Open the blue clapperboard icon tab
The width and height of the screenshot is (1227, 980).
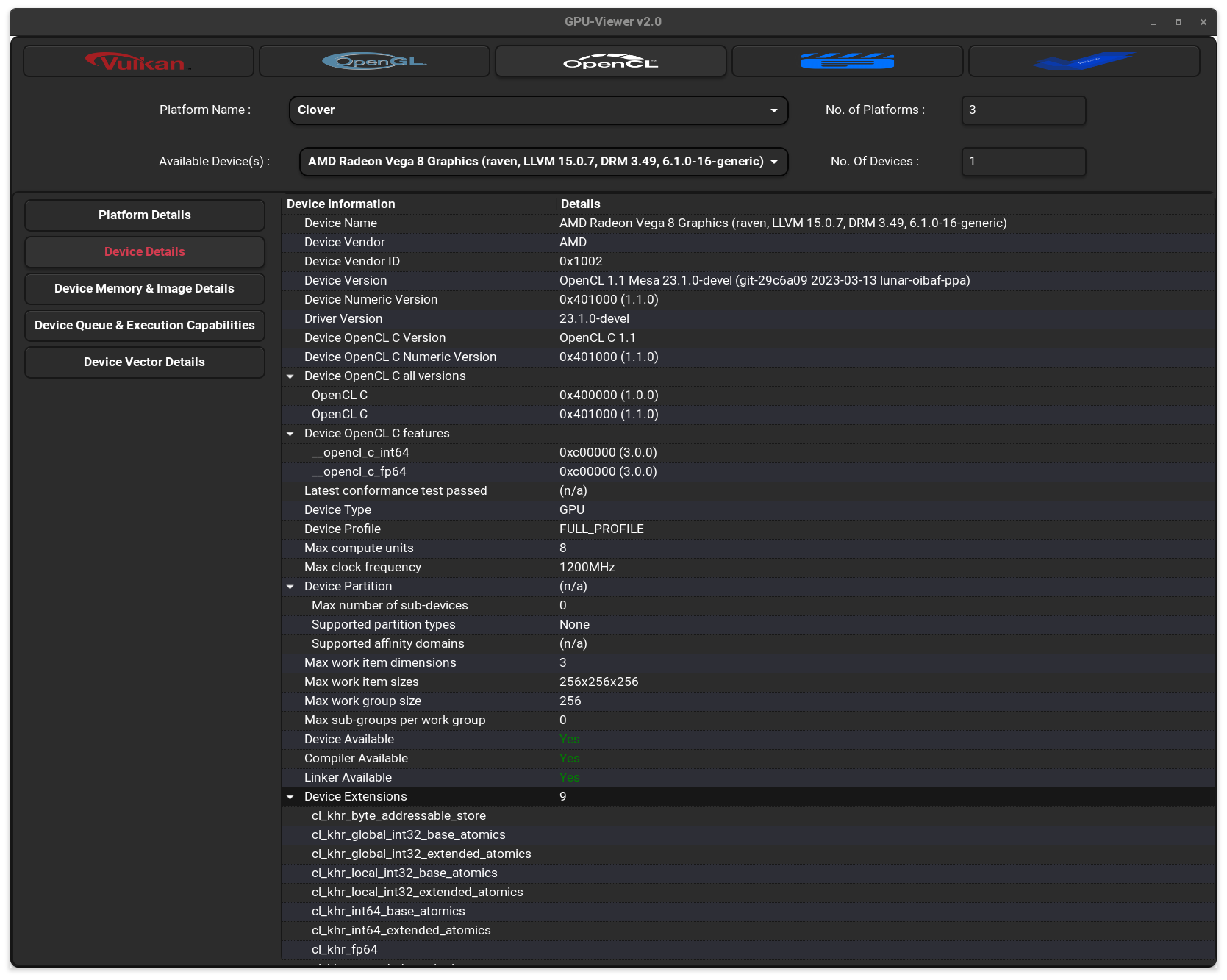[847, 62]
